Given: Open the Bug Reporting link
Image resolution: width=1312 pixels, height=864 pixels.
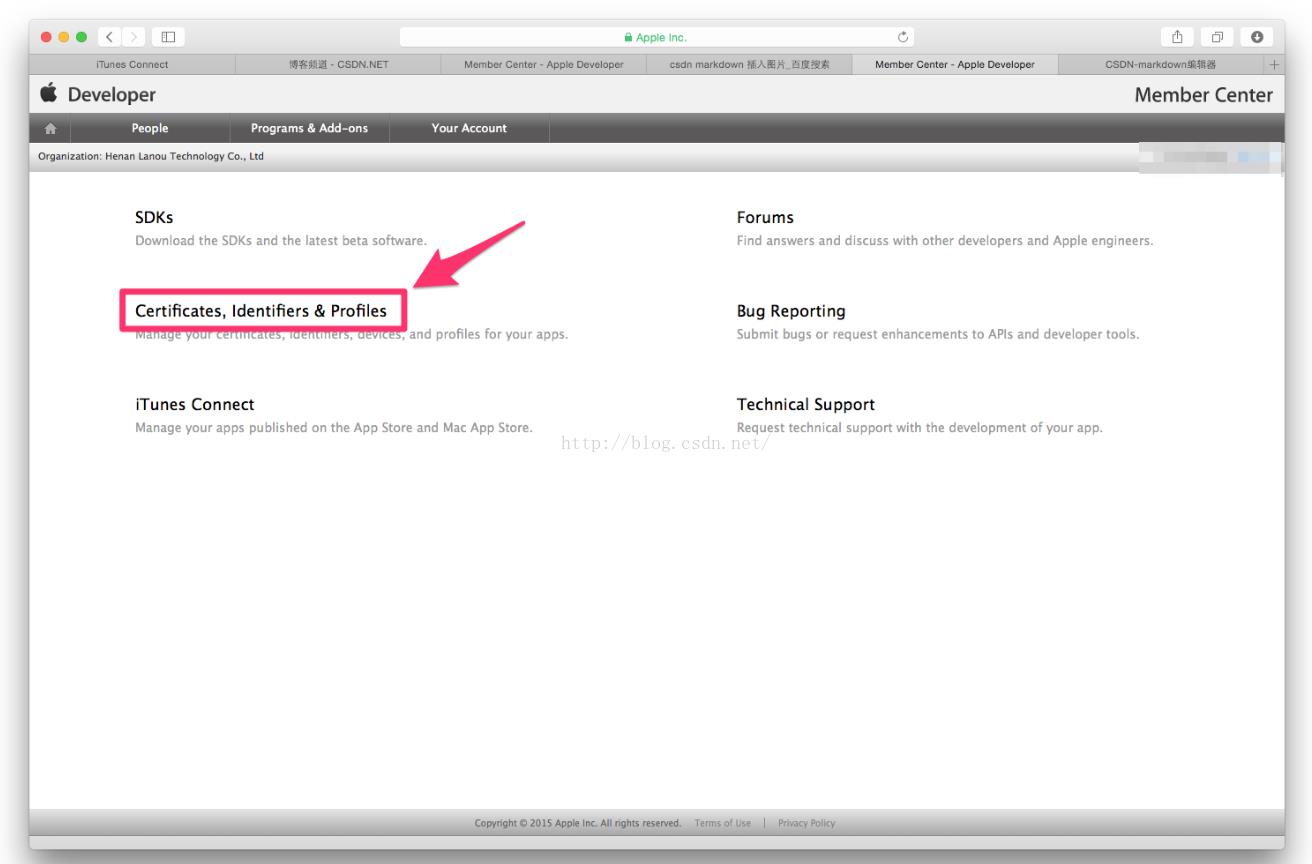Looking at the screenshot, I should pos(791,311).
